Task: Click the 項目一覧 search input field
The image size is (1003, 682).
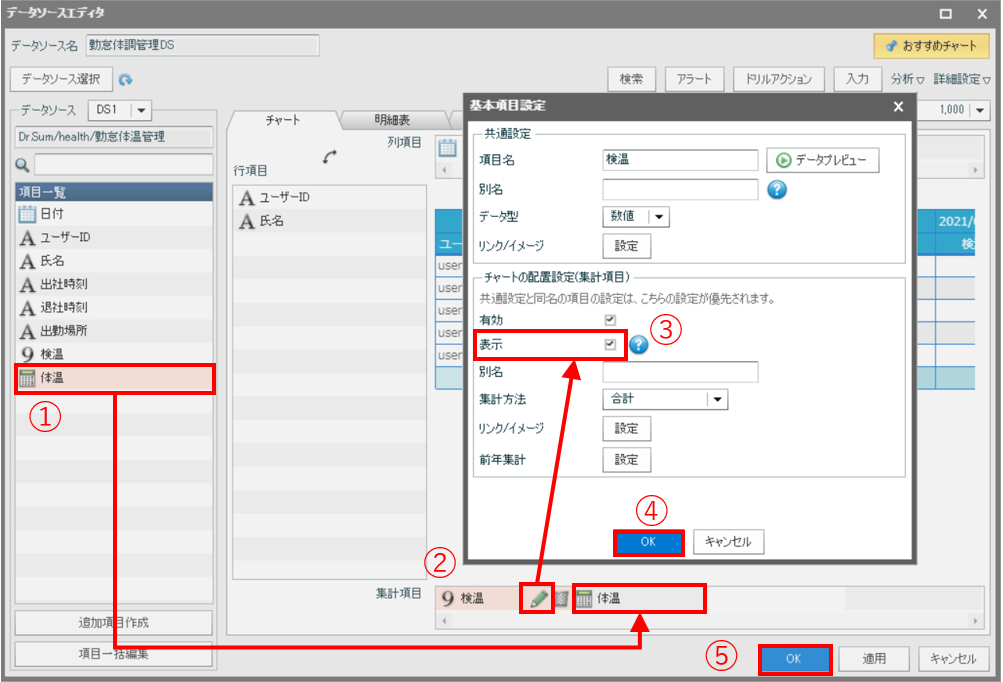Action: [x=123, y=164]
